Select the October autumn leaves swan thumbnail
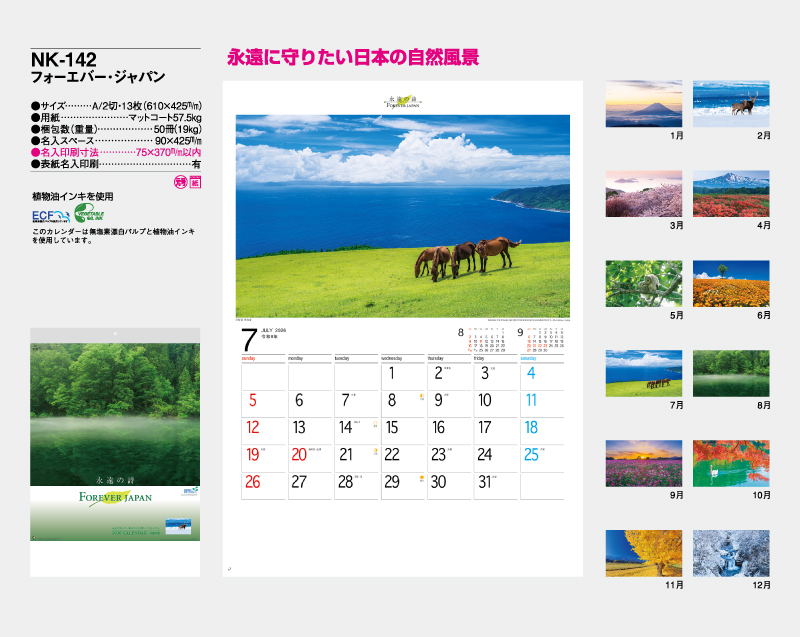The height and width of the screenshot is (637, 800). [x=731, y=464]
